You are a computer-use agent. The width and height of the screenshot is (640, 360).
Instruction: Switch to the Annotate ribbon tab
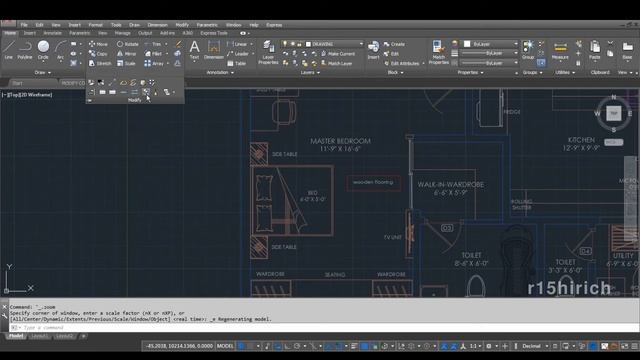(52, 33)
